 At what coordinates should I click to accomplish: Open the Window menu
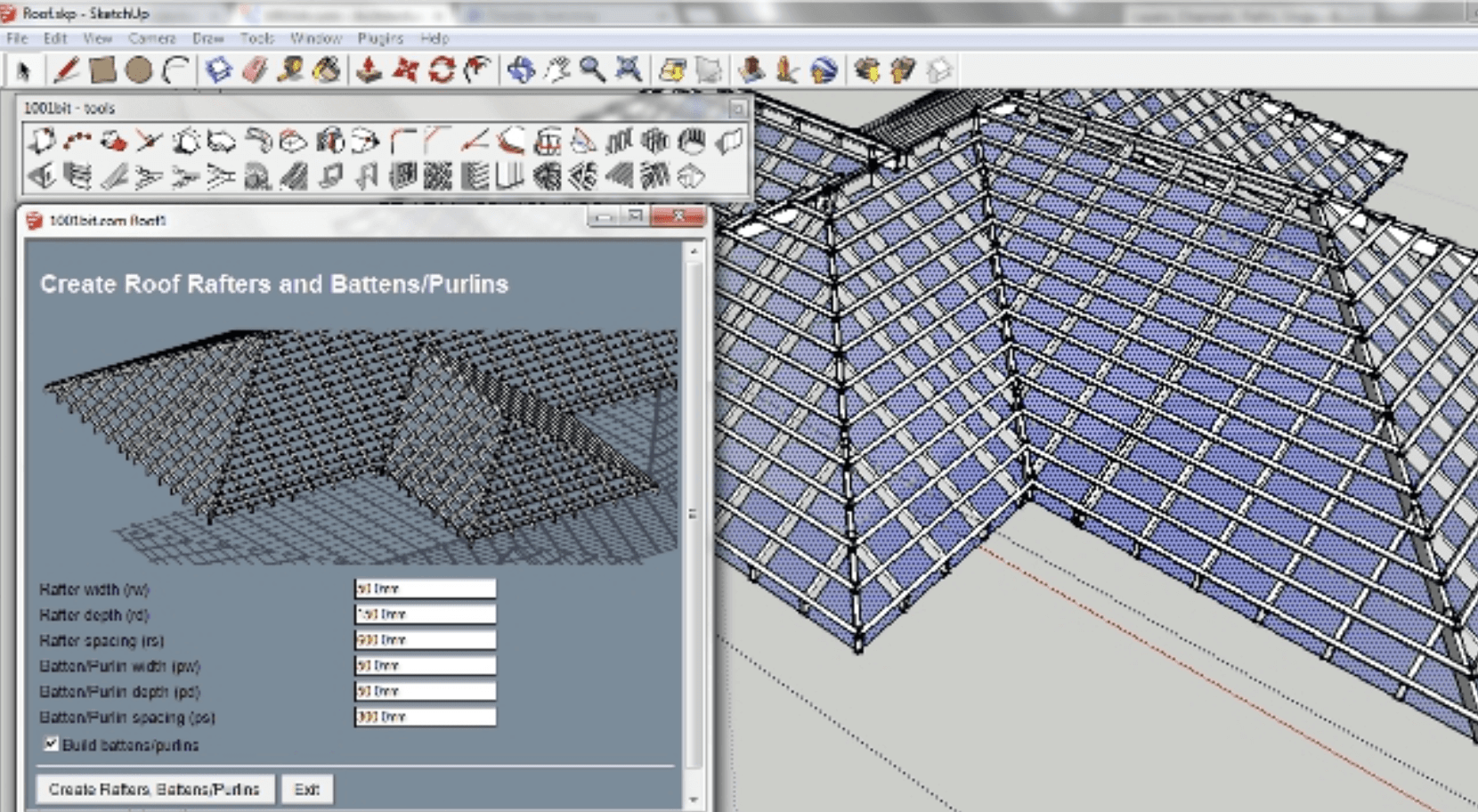[x=316, y=38]
